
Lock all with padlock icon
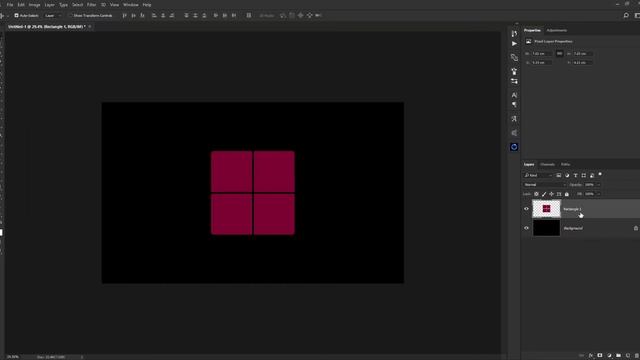567,194
